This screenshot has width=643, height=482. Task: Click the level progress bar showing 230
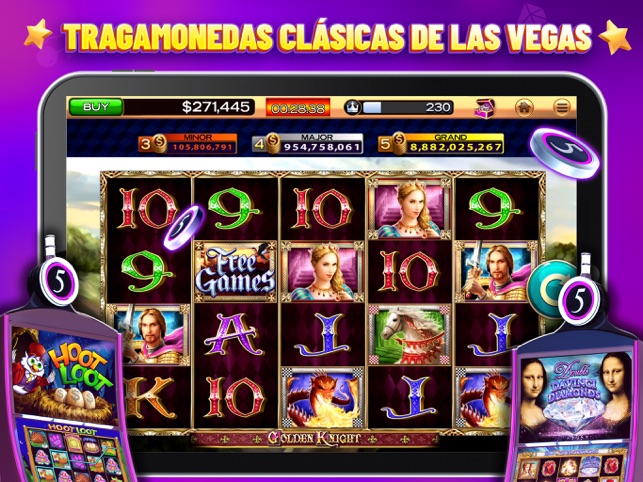coord(408,107)
